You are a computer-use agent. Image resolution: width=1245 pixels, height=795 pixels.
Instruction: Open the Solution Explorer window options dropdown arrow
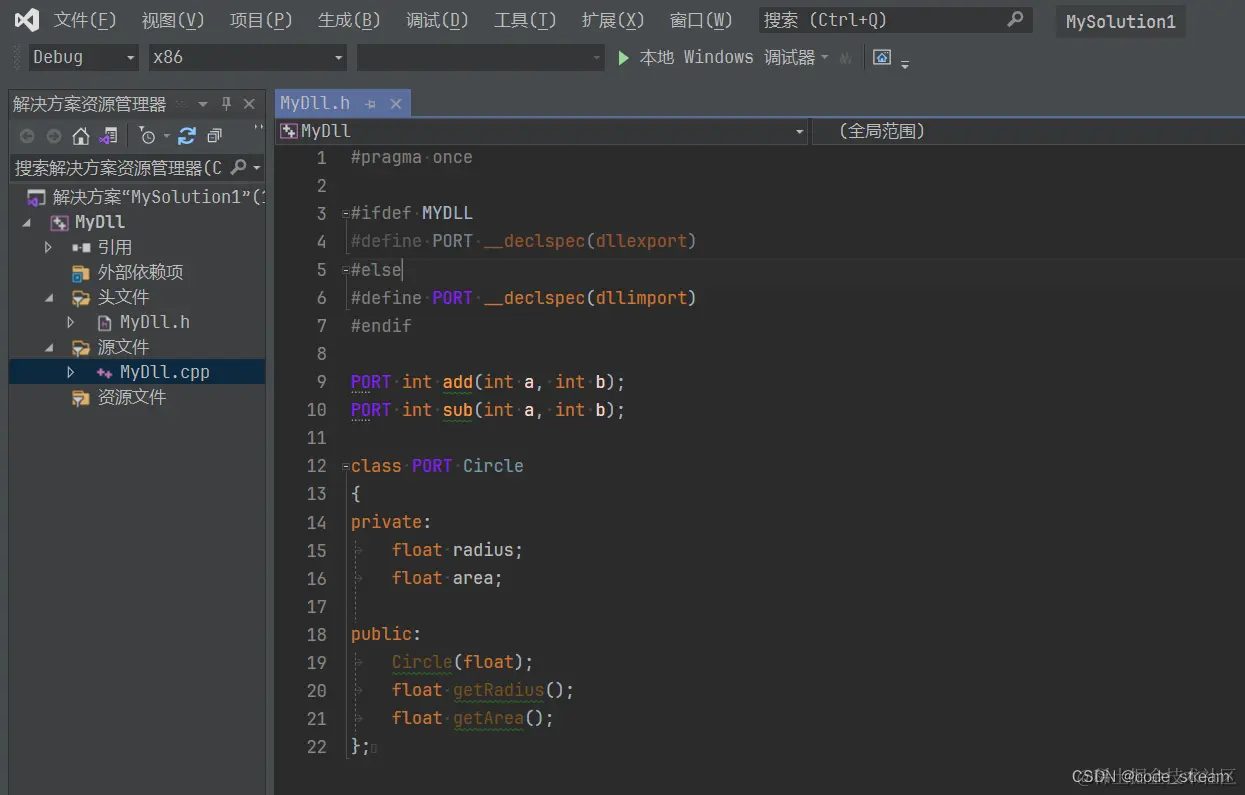click(203, 104)
